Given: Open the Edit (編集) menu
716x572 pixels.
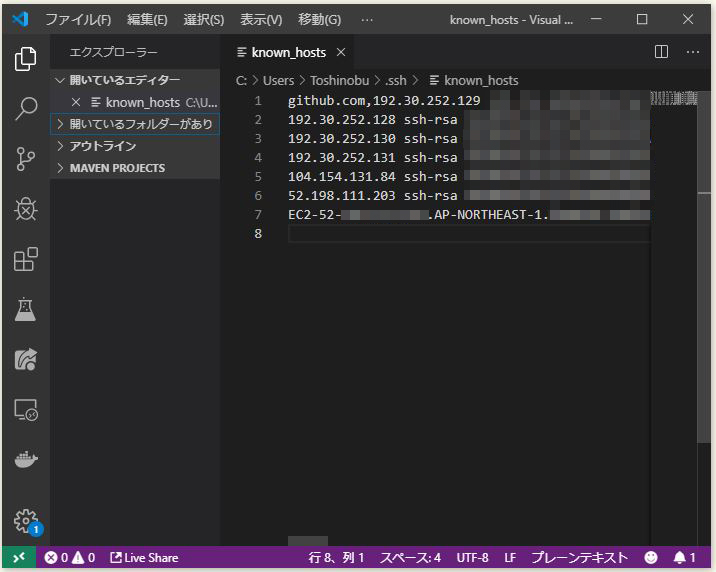Looking at the screenshot, I should 147,20.
